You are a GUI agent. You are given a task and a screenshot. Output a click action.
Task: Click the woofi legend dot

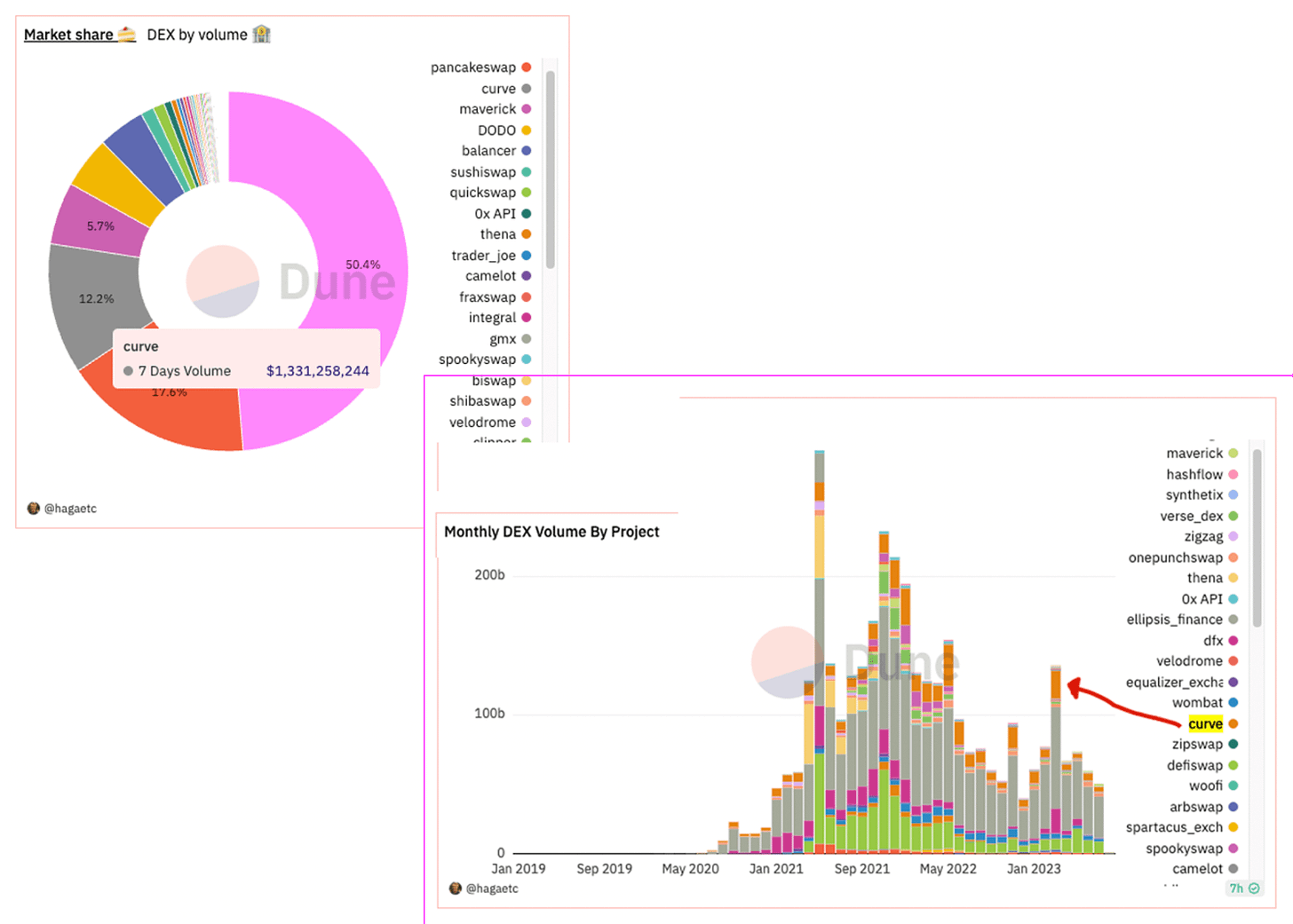(x=1234, y=786)
